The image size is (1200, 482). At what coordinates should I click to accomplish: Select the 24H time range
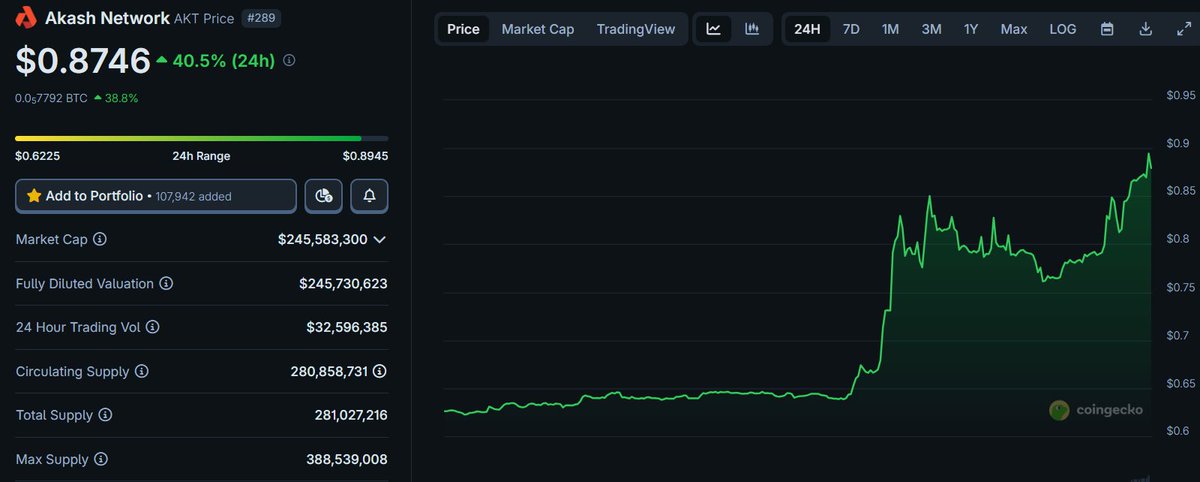807,29
